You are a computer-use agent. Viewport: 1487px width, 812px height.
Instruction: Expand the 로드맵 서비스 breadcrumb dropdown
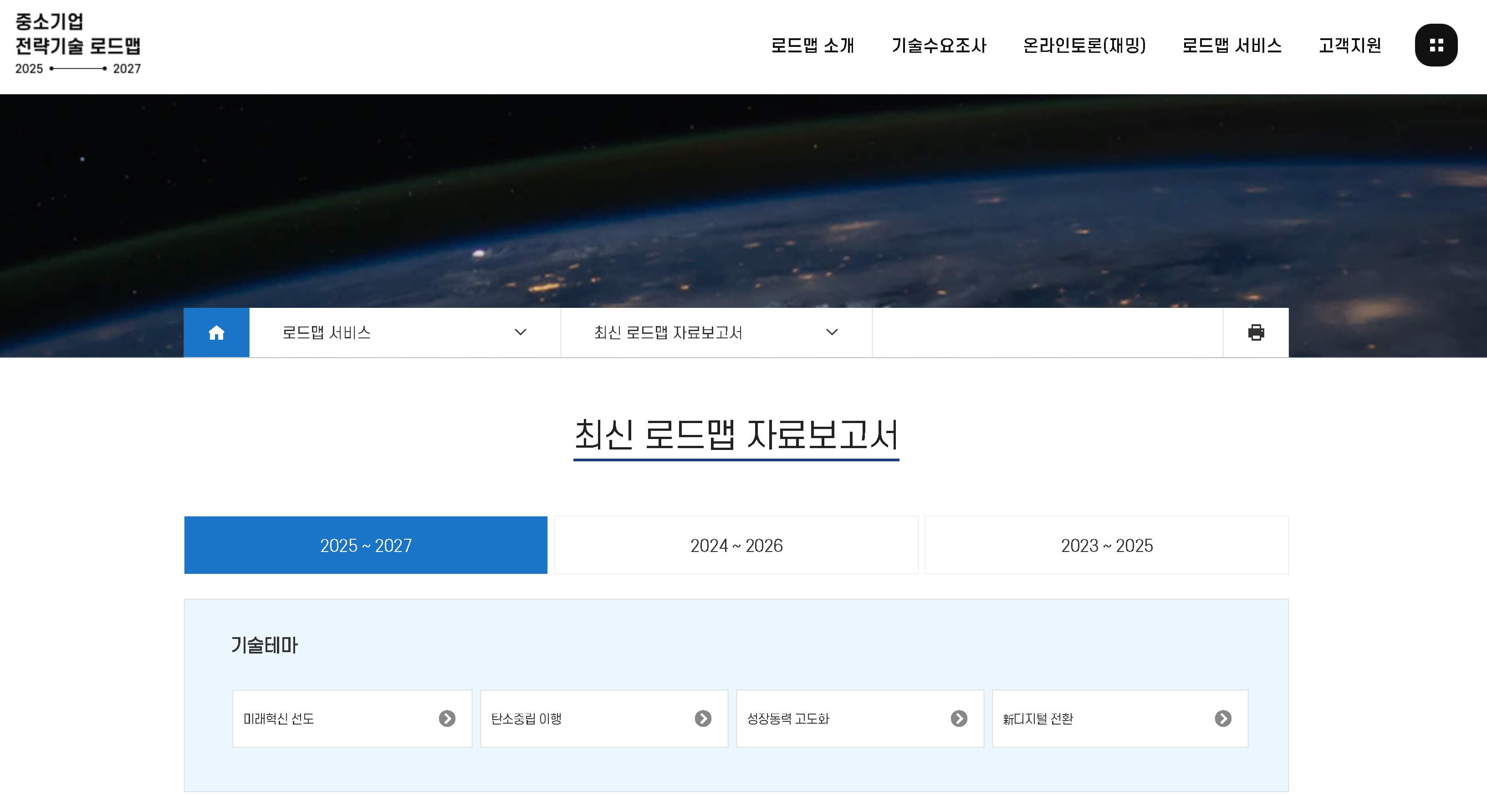click(x=327, y=332)
